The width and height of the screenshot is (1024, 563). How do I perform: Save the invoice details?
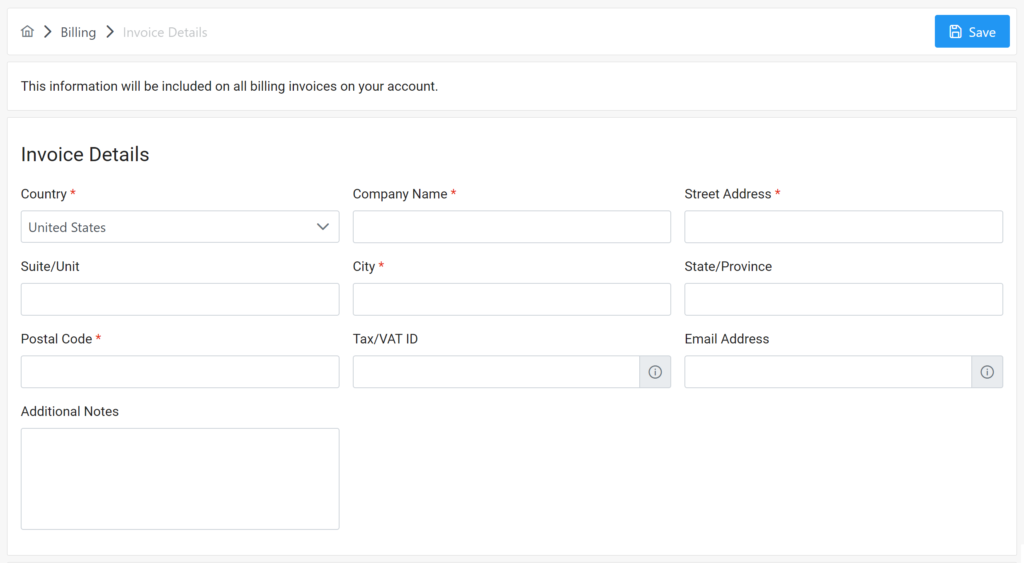(x=971, y=32)
